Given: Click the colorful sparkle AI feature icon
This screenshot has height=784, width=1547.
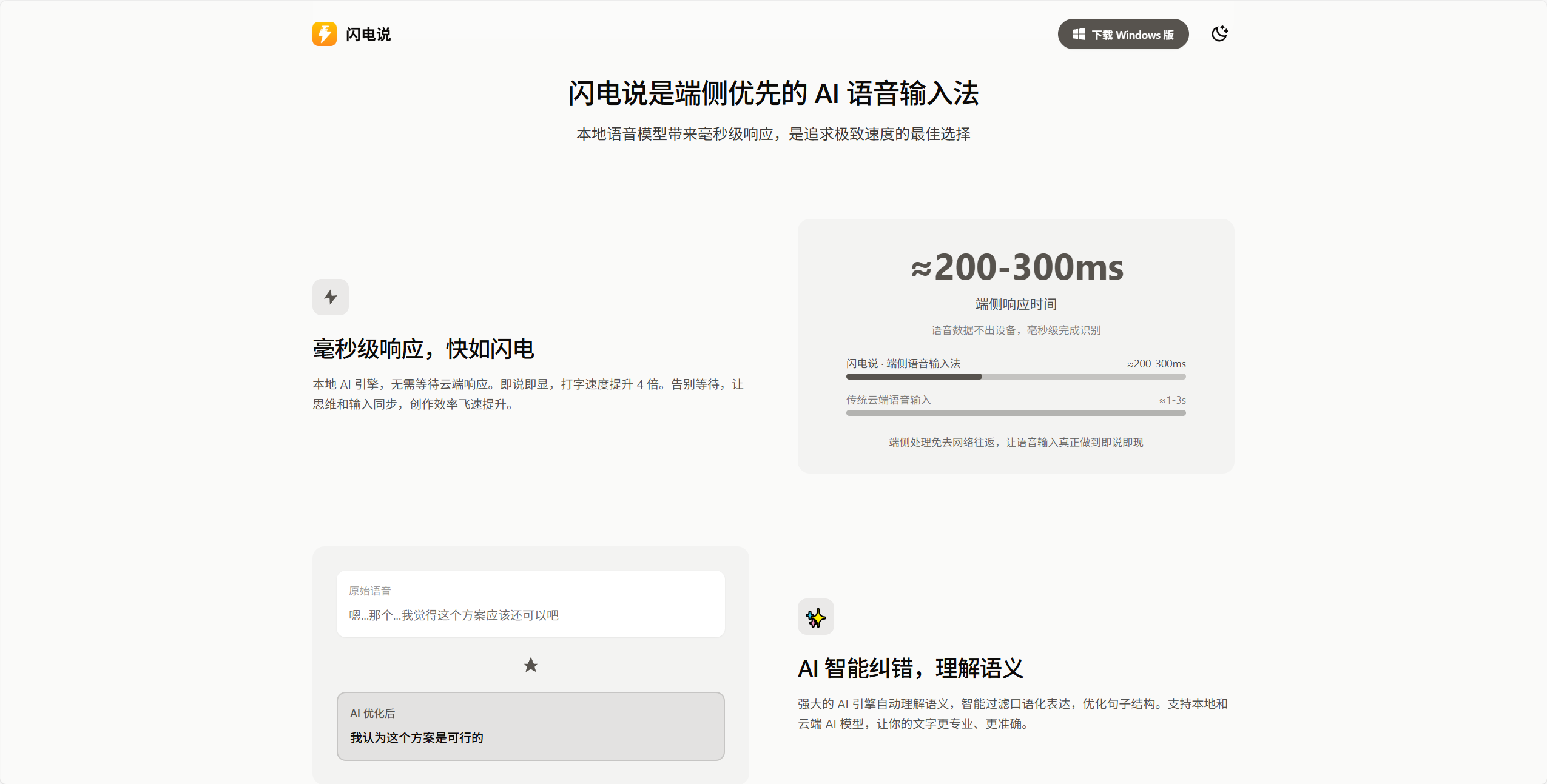Looking at the screenshot, I should (x=816, y=617).
